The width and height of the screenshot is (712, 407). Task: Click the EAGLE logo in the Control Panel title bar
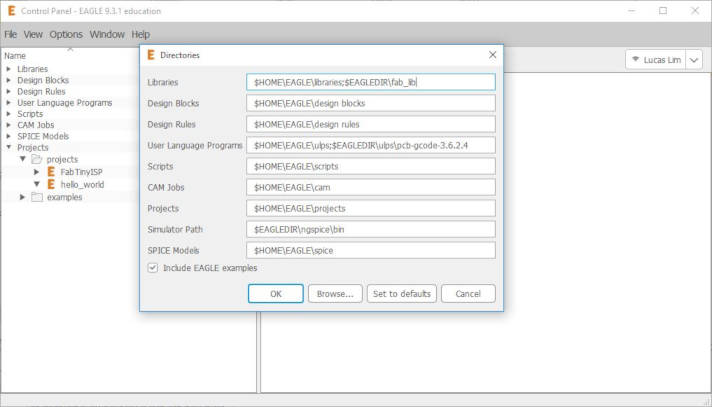tap(11, 11)
